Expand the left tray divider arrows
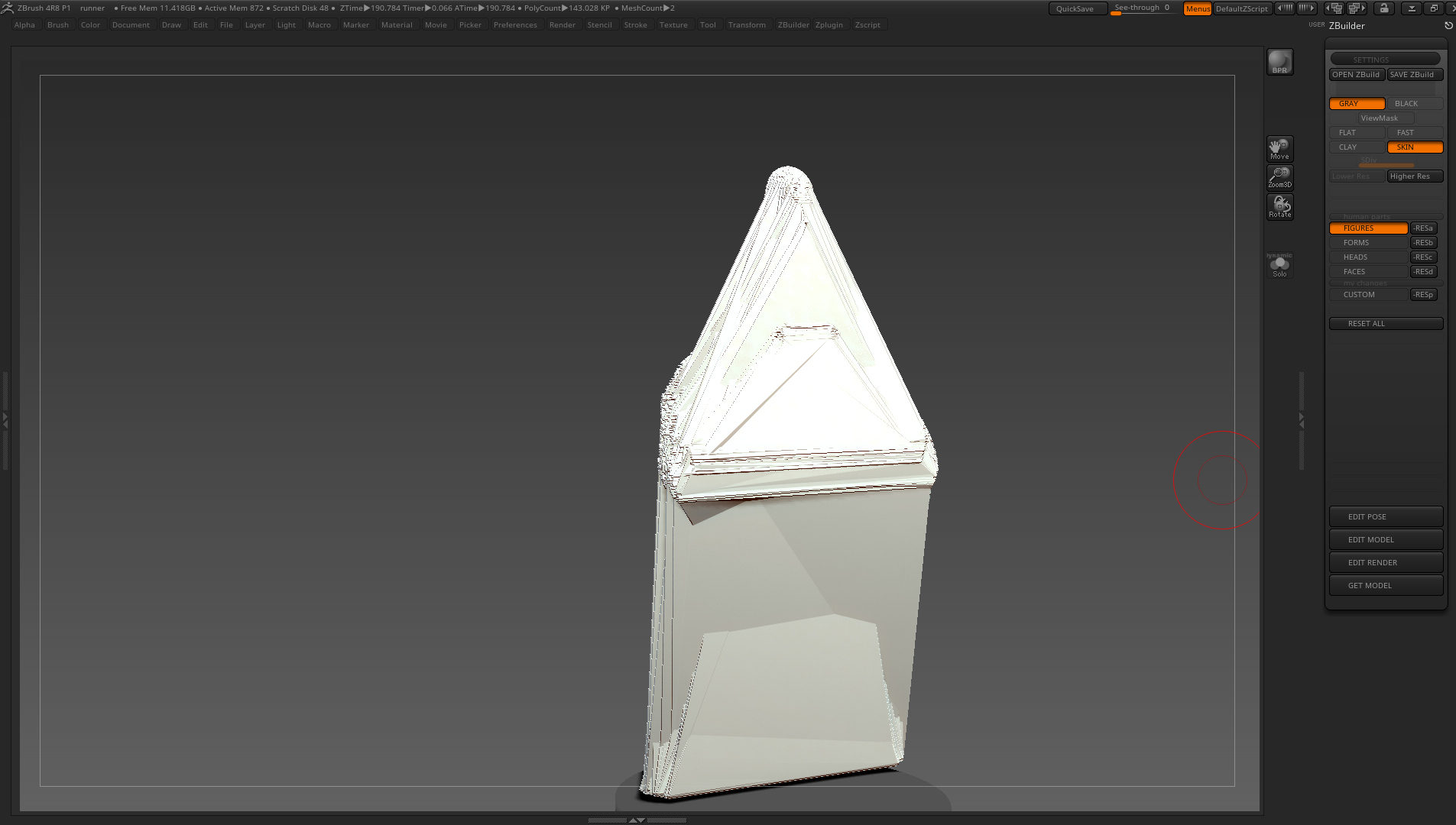This screenshot has height=825, width=1456. 5,420
